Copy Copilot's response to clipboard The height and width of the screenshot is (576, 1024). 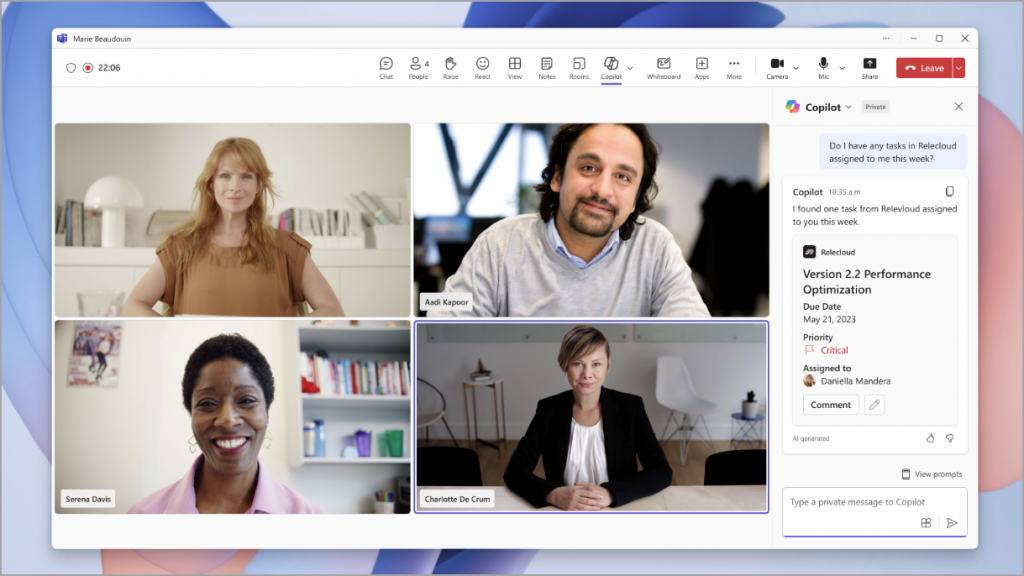[x=950, y=191]
